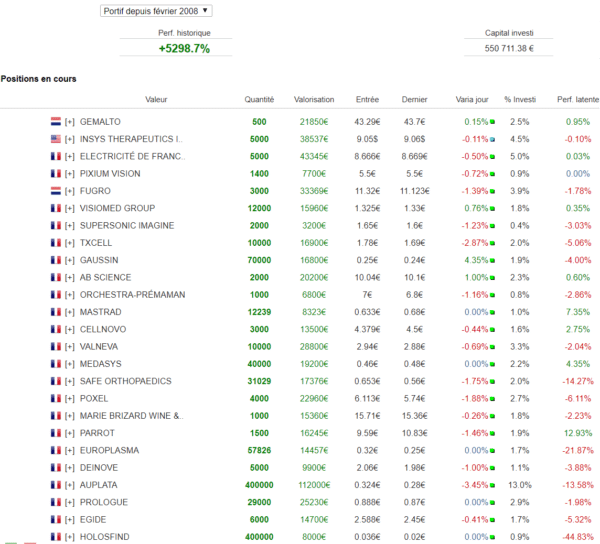Click the blue indicator beside INSYS daily variation
Screen dimensions: 600x544
pyautogui.click(x=494, y=139)
